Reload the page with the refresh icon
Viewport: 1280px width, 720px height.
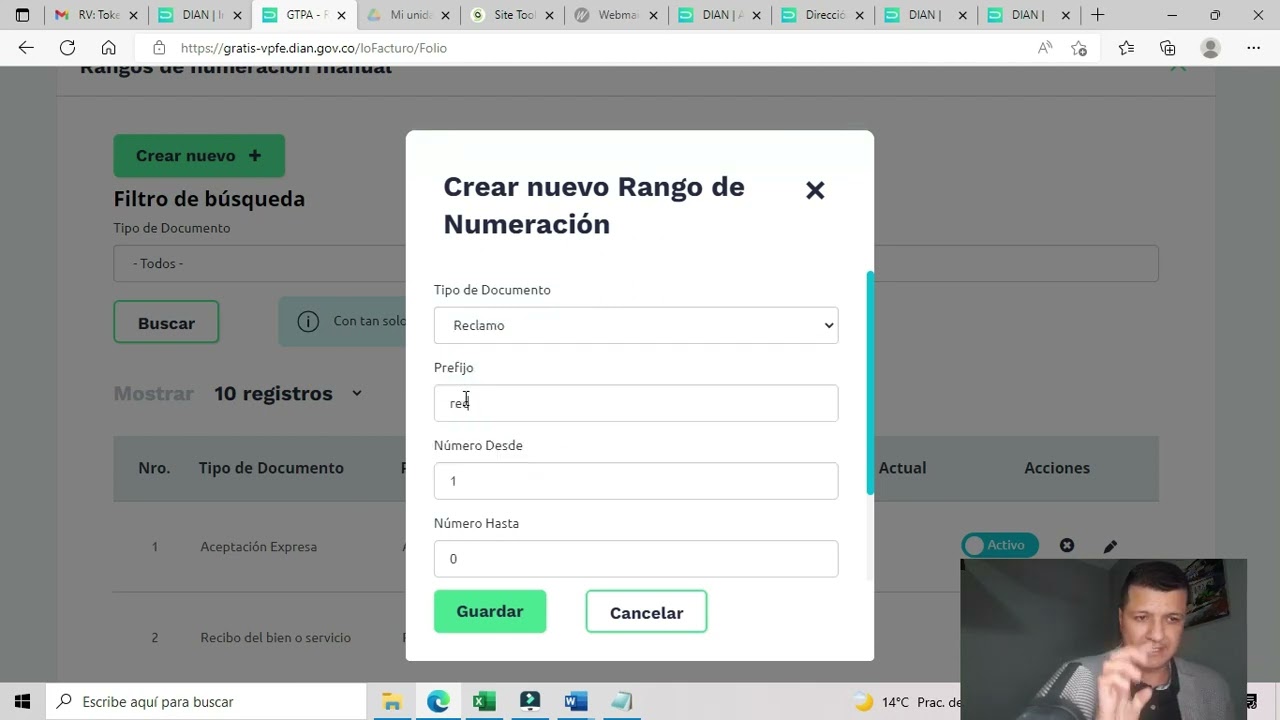[67, 48]
